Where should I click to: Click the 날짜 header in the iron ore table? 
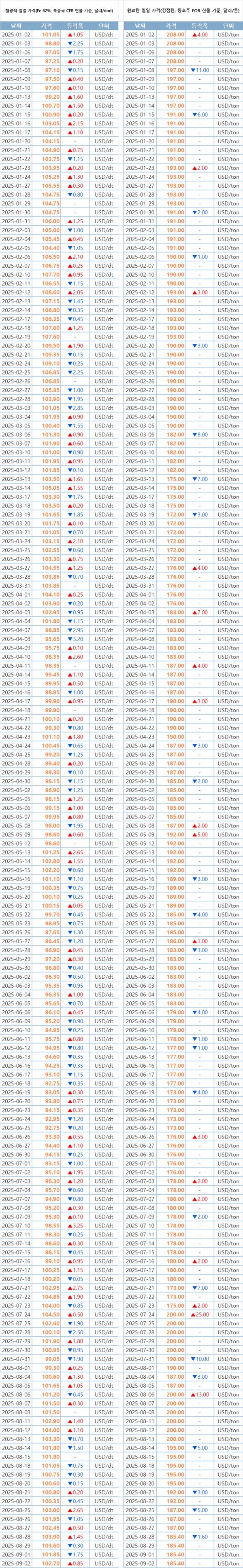pos(16,26)
